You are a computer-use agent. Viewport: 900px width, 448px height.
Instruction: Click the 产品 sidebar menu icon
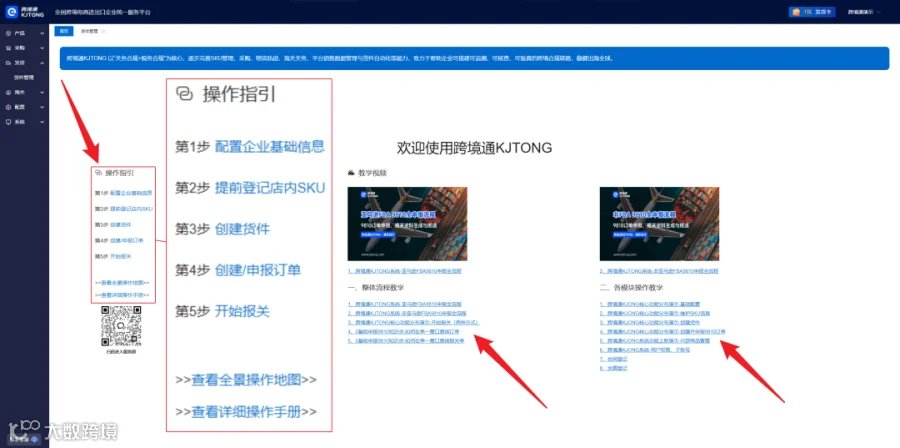[8, 33]
